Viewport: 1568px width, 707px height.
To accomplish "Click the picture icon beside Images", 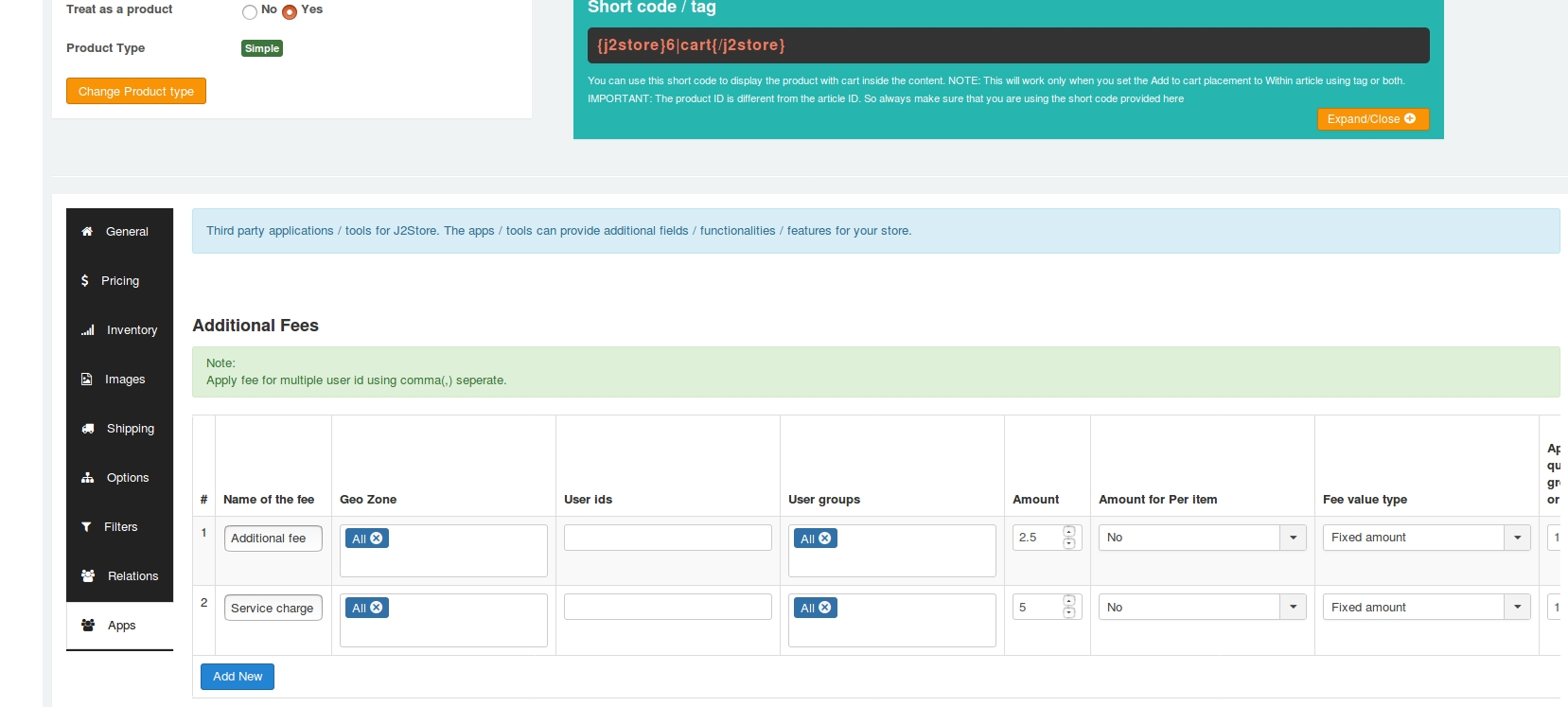I will pos(87,380).
